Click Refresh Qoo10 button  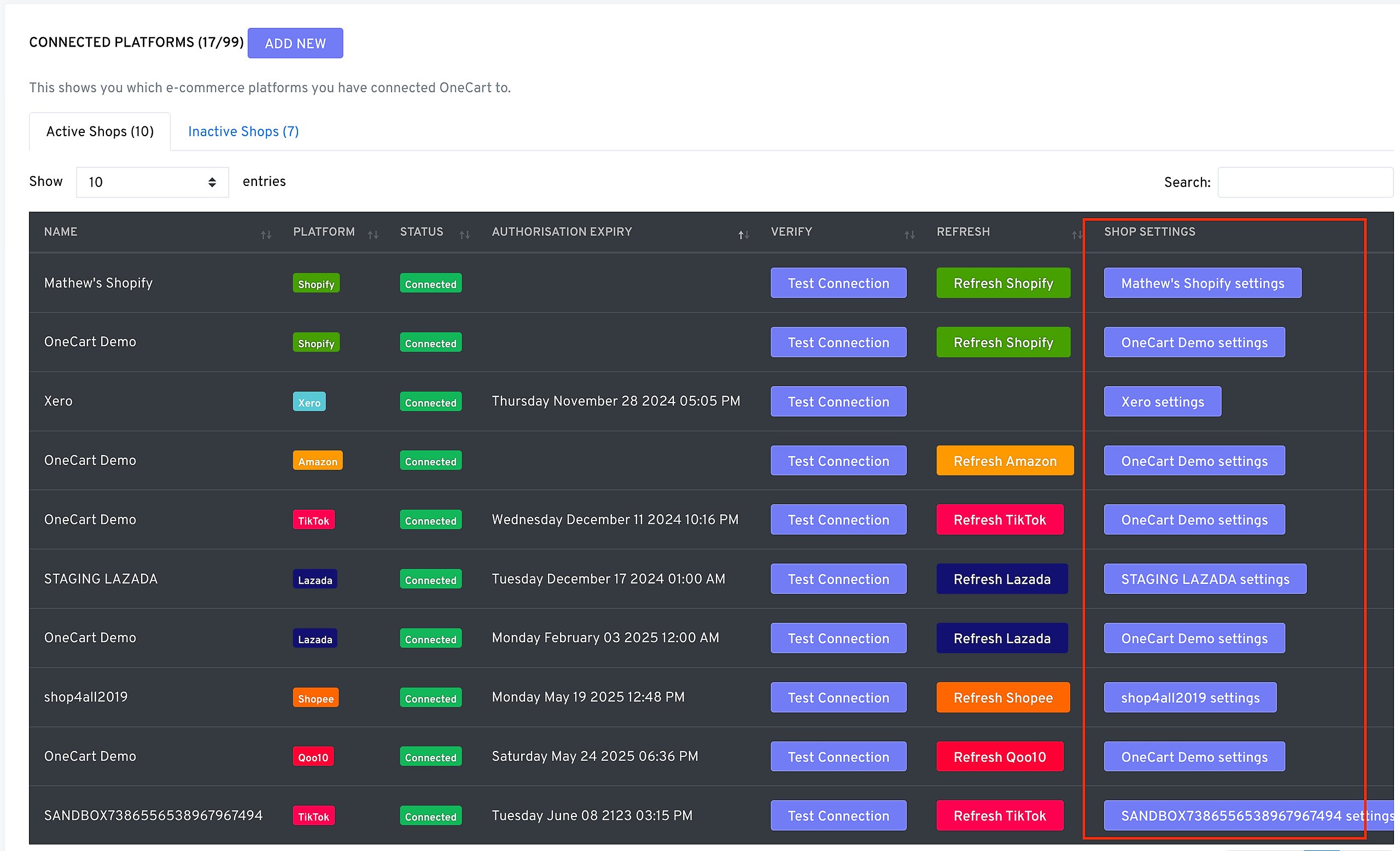1000,757
